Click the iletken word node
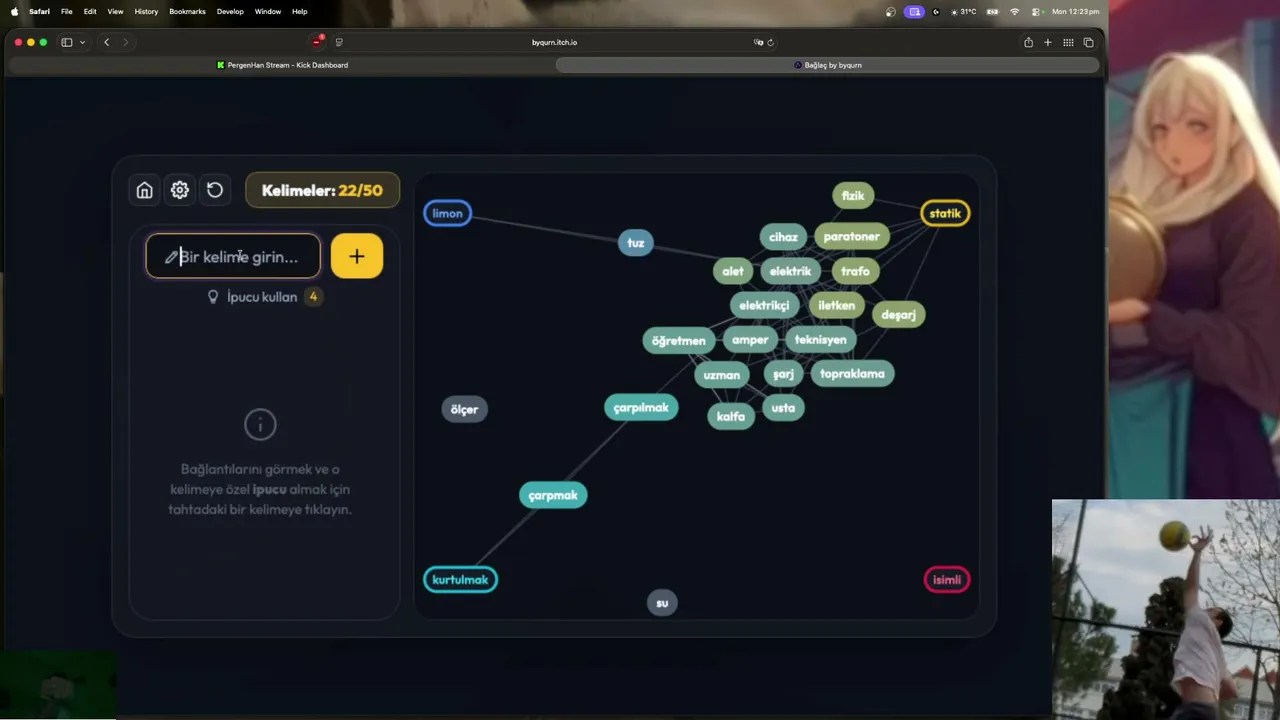Screen dimensions: 1280x720 [836, 305]
